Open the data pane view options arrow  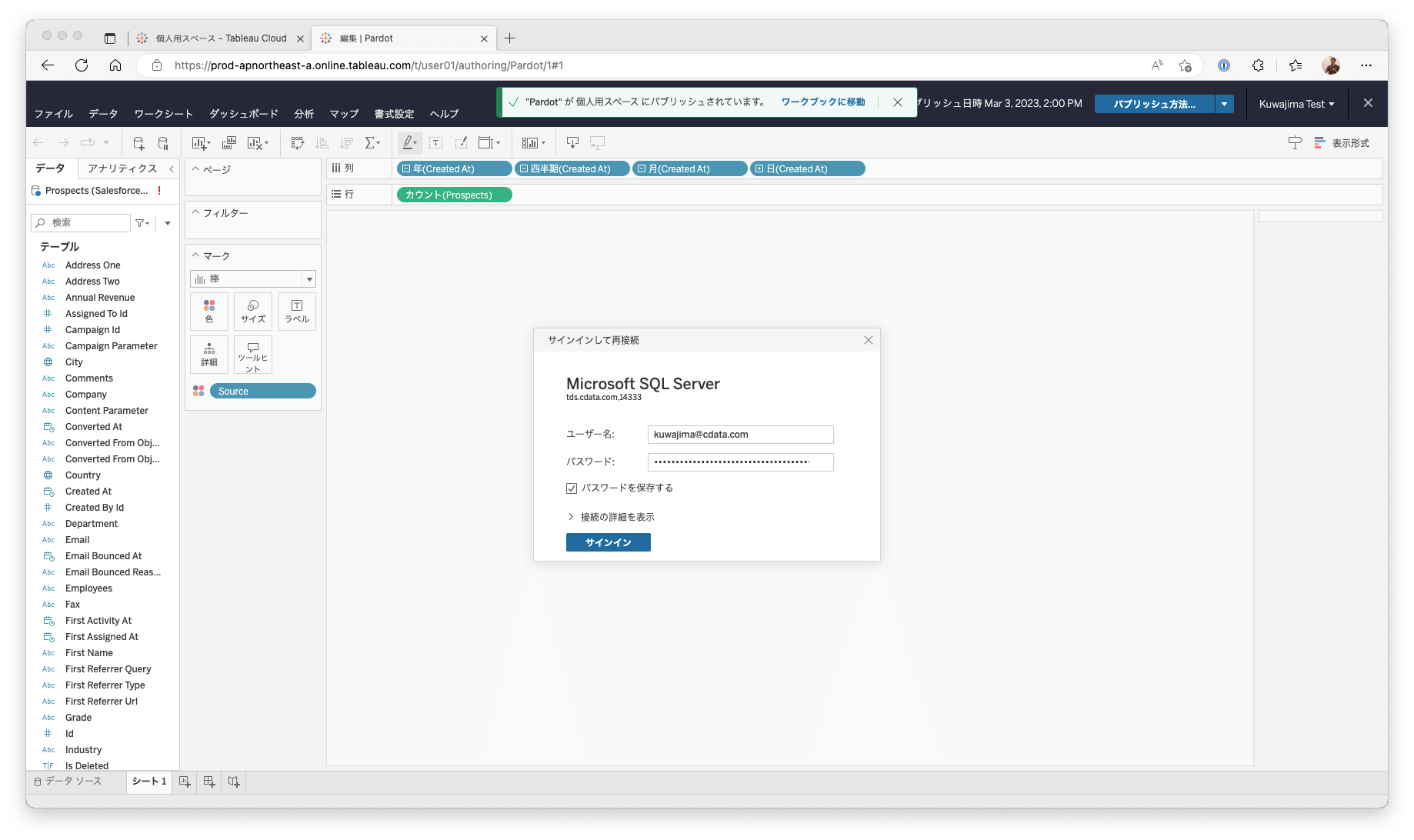click(167, 223)
